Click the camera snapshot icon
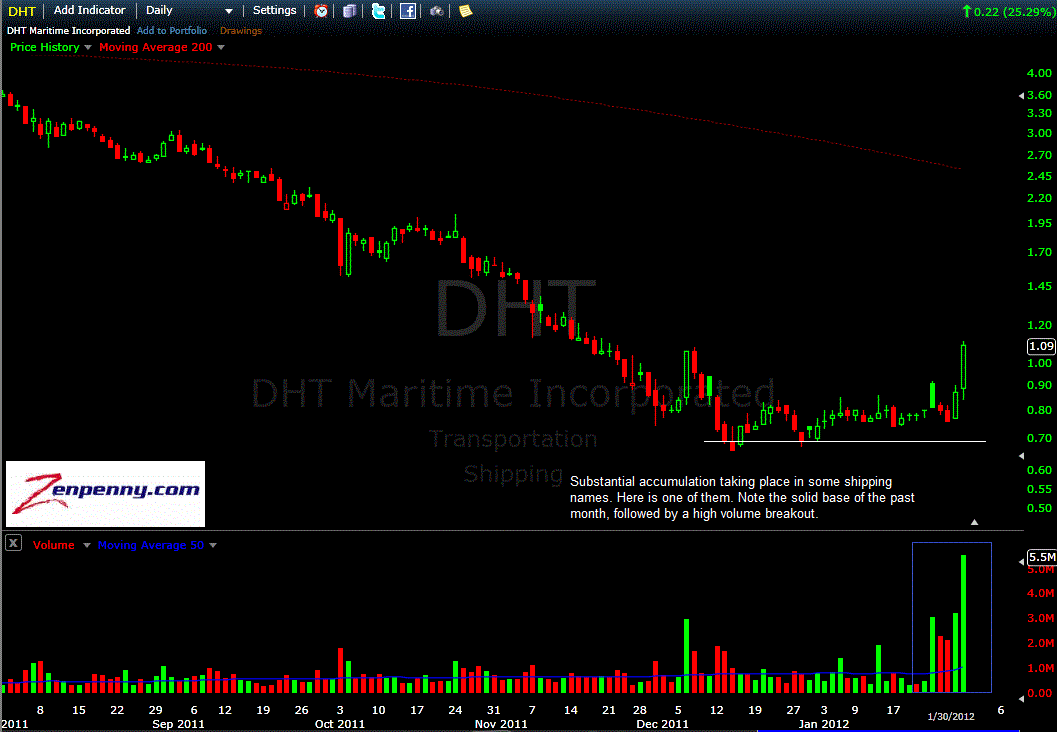 437,11
